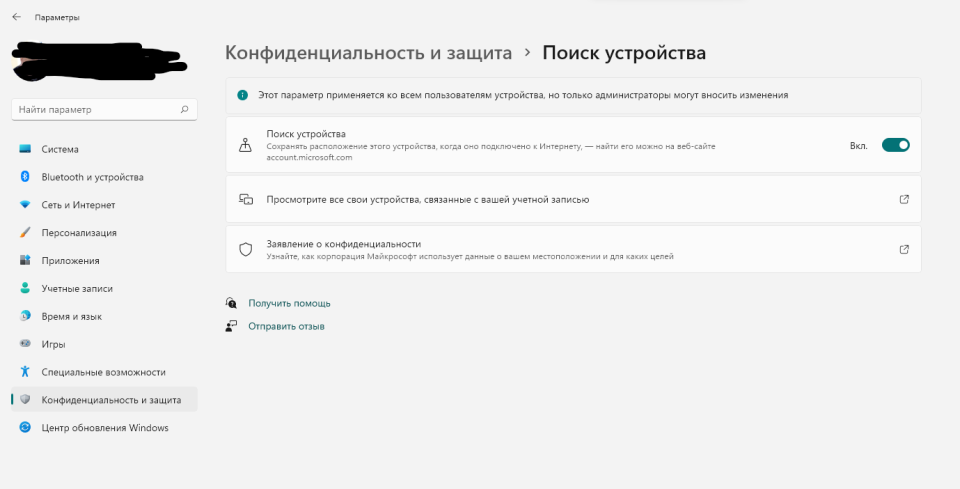The image size is (960, 489).
Task: Click the Получить помощь link
Action: [x=289, y=303]
